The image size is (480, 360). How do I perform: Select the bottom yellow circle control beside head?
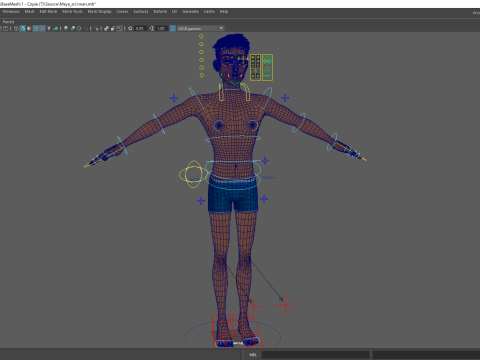click(202, 75)
